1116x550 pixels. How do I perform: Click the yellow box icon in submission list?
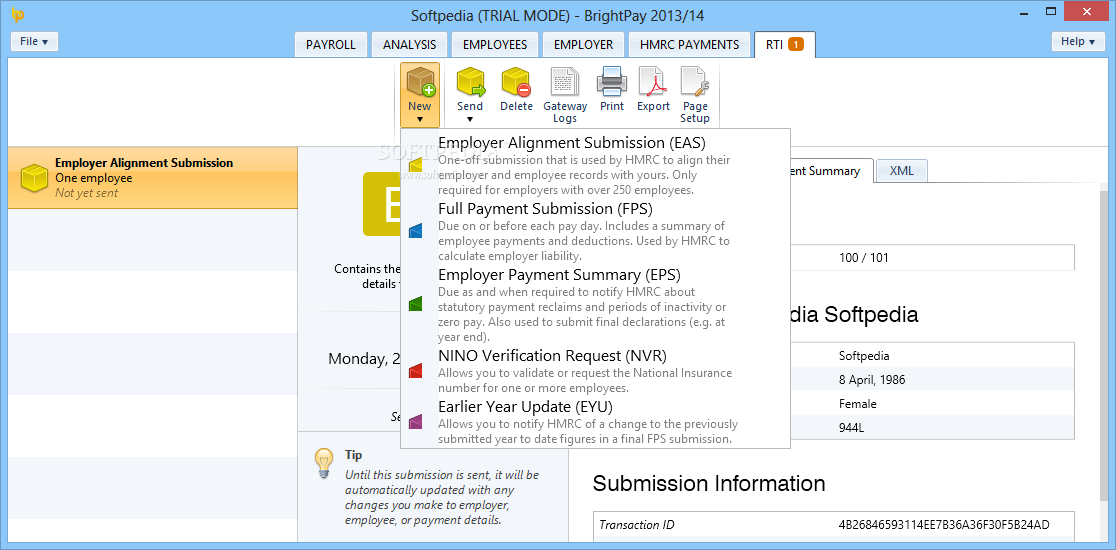34,179
